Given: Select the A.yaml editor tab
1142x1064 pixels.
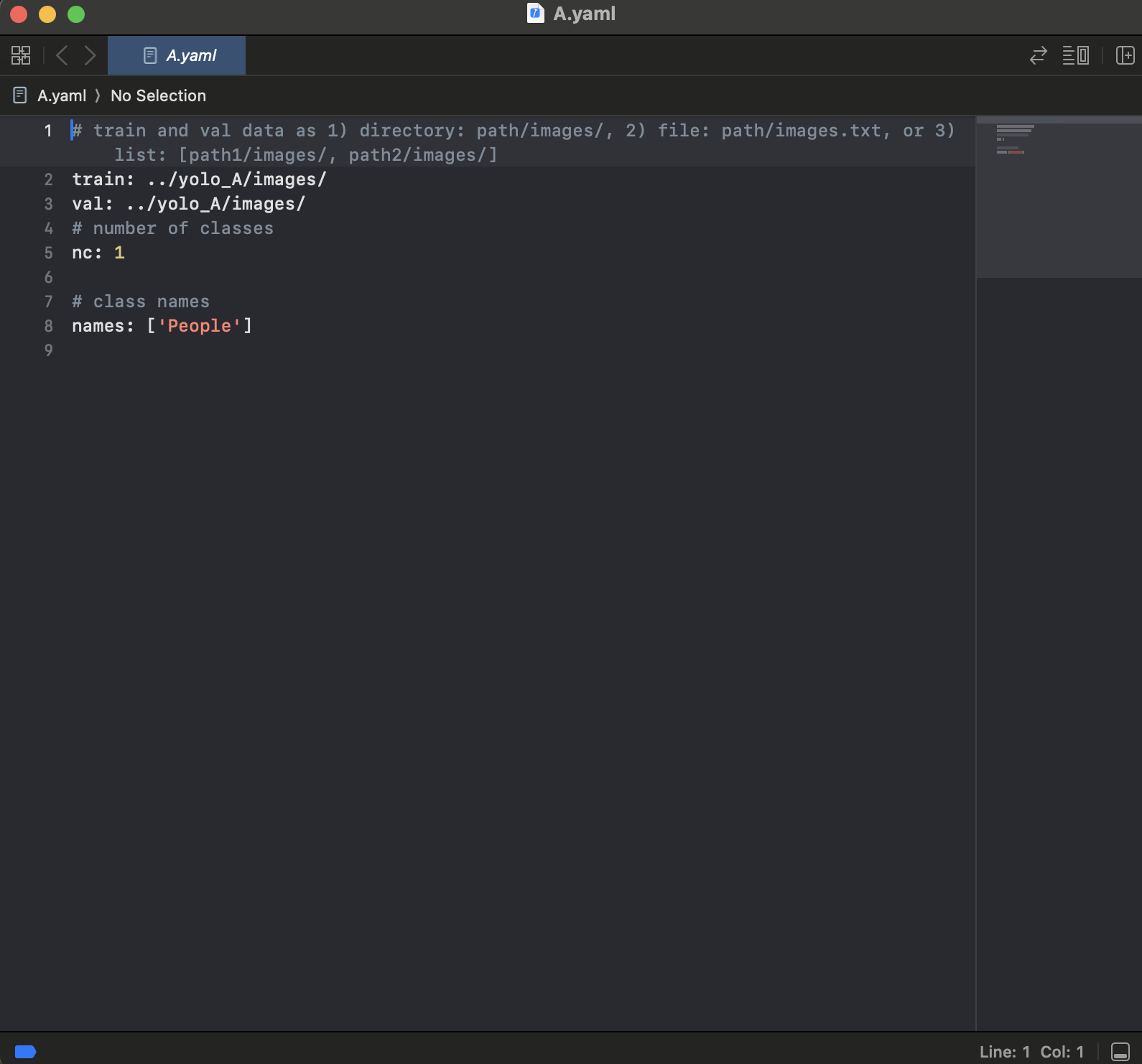Looking at the screenshot, I should [x=177, y=55].
